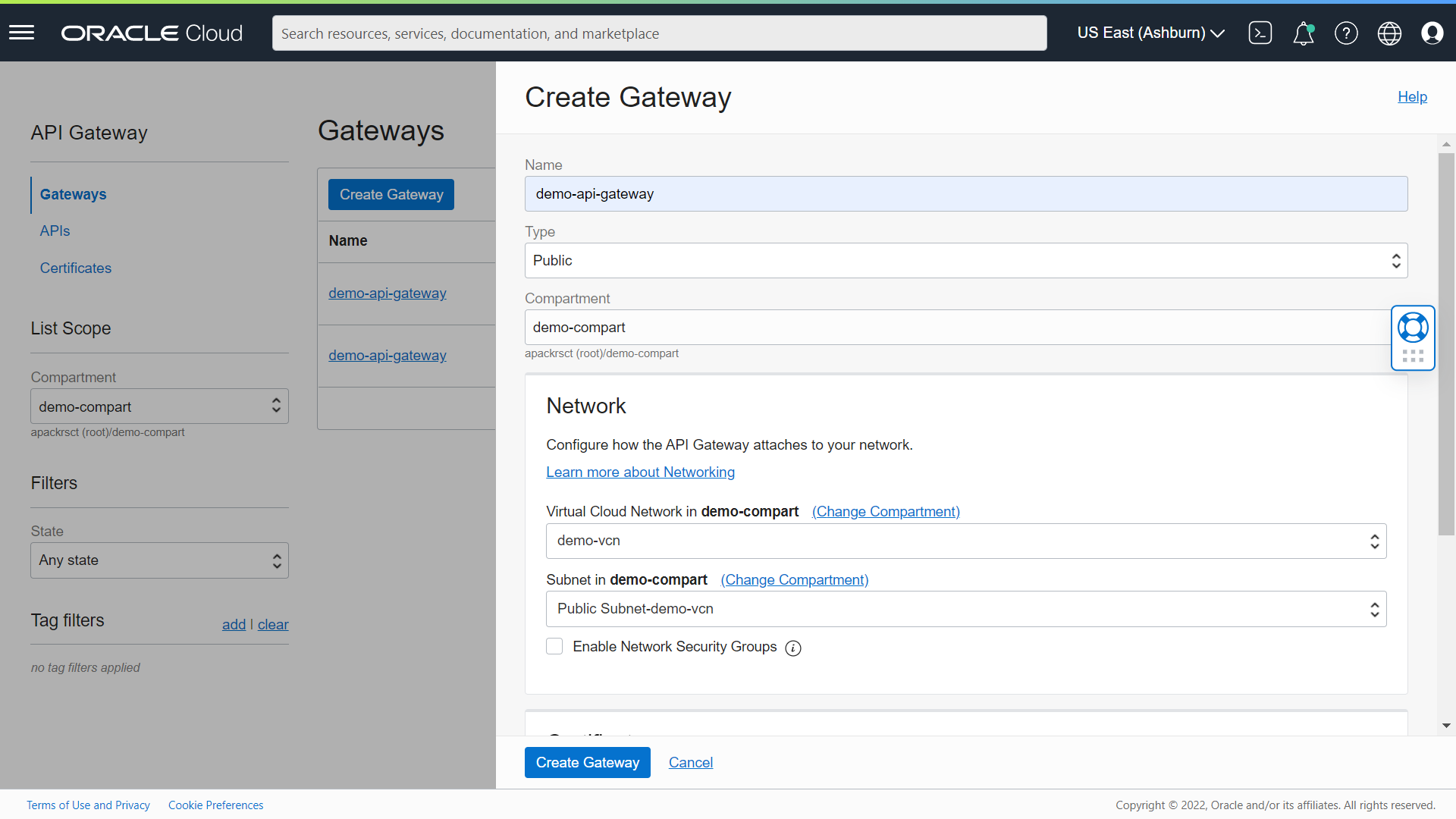Open Certificates in the sidebar

75,268
